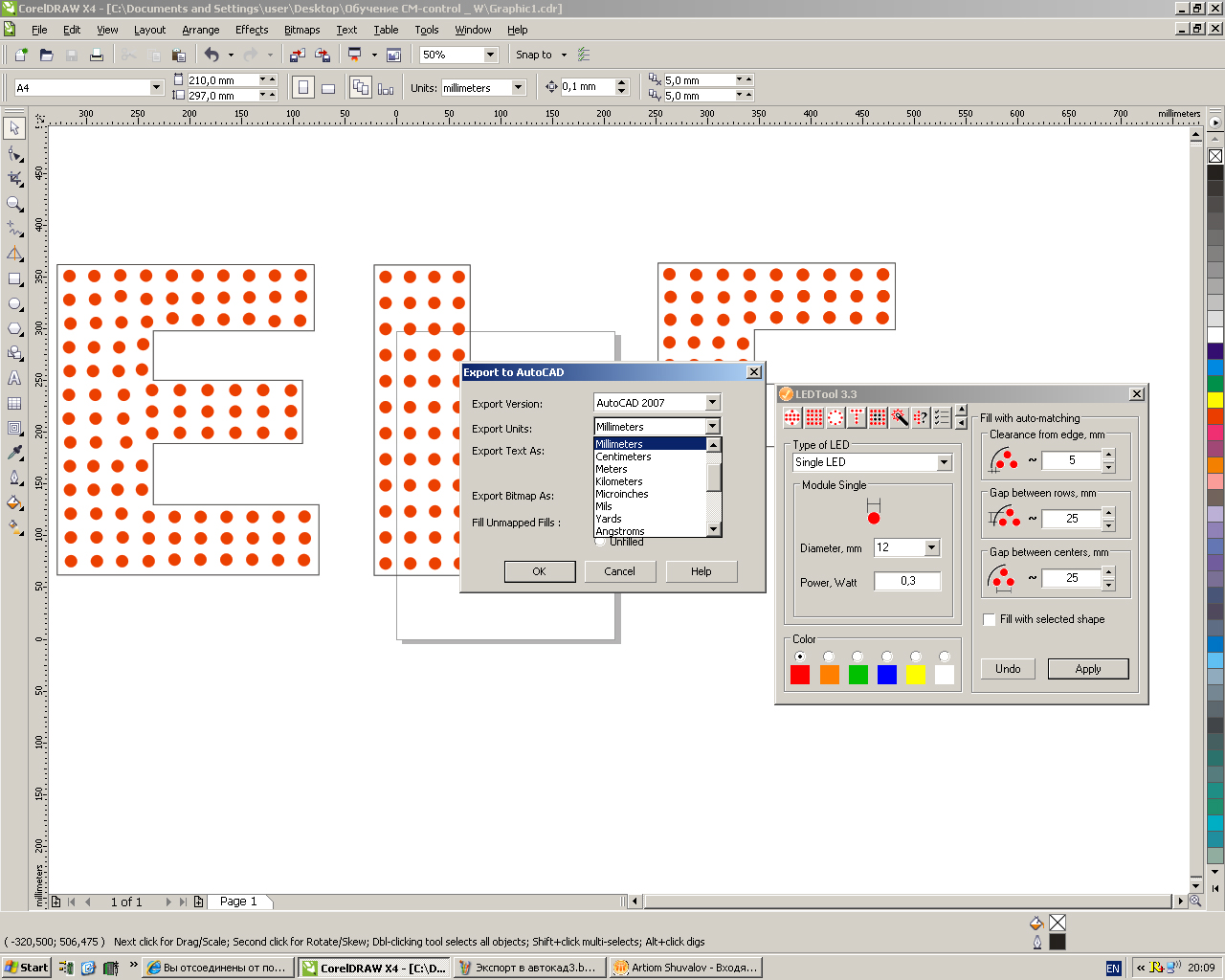Click Windows Start button
Screen dimensions: 1225x980
click(26, 968)
